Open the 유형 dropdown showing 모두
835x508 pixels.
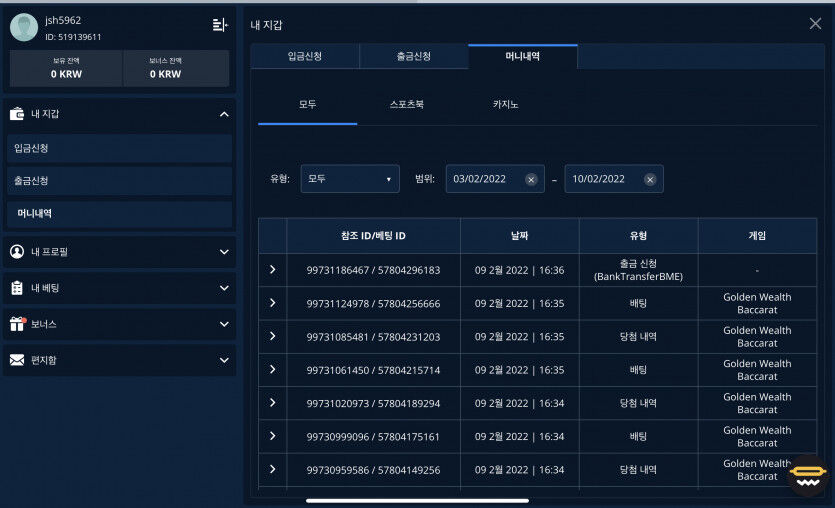[350, 179]
